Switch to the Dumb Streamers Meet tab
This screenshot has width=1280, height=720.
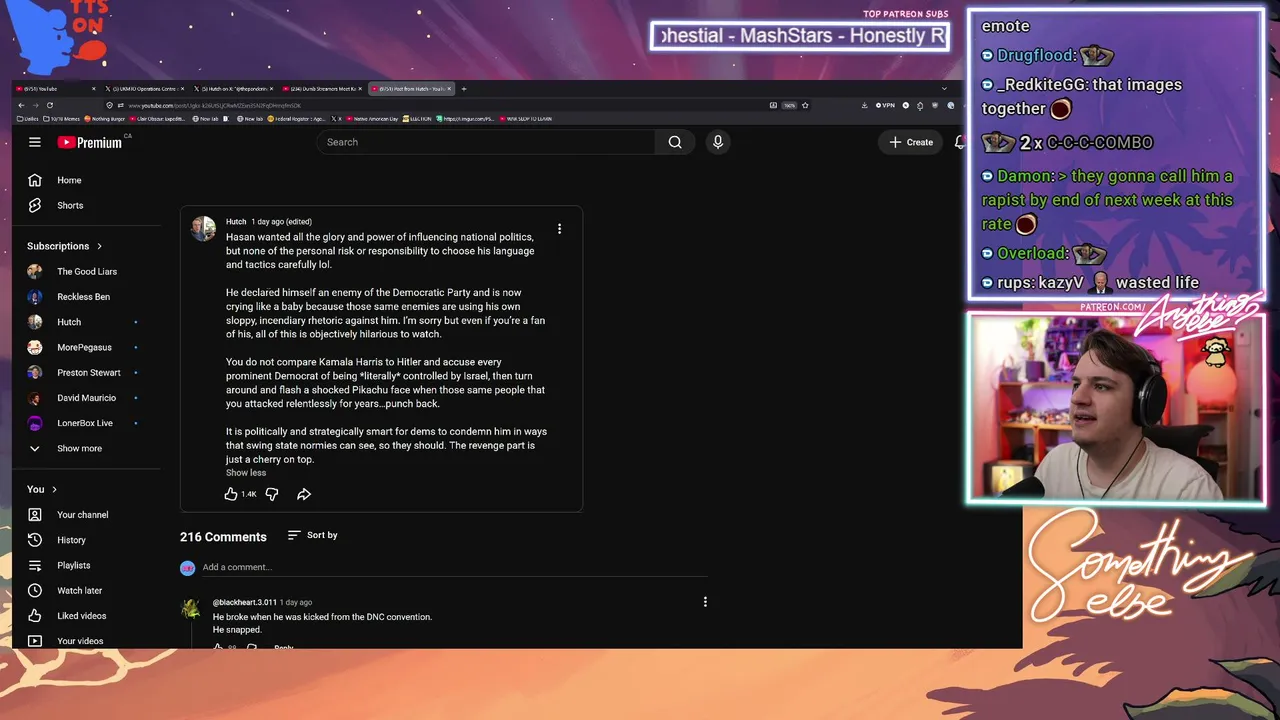(x=323, y=89)
